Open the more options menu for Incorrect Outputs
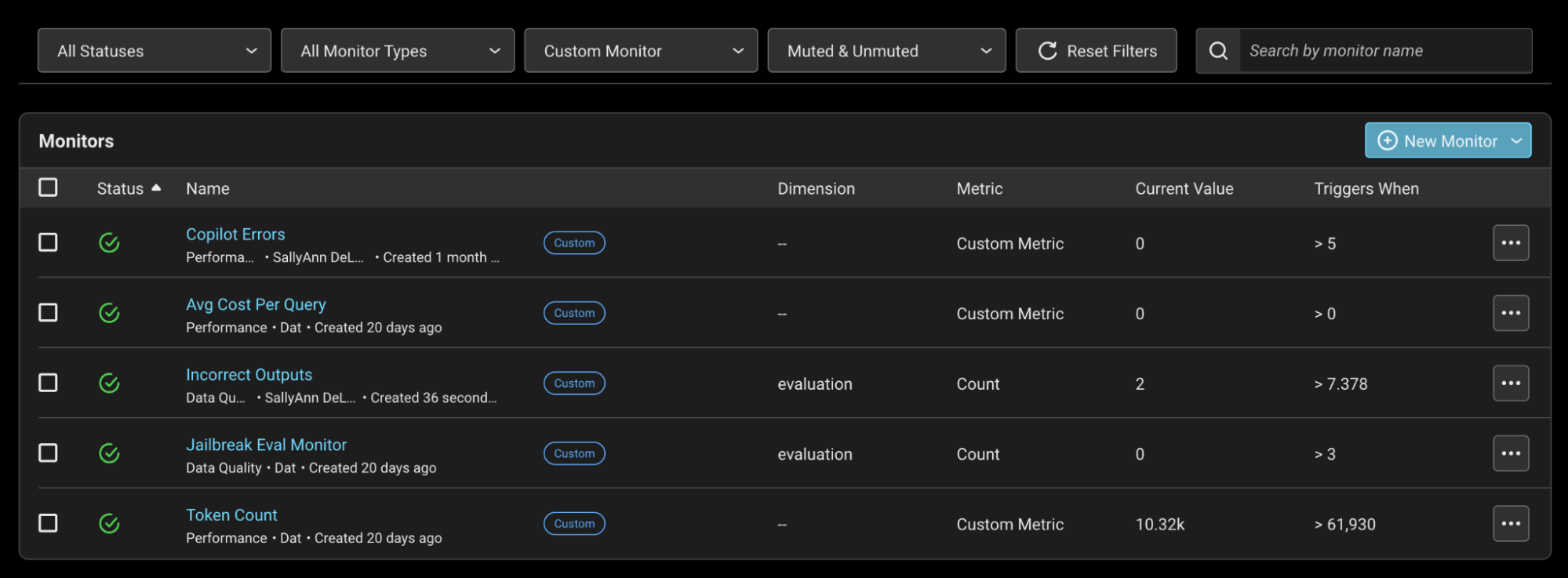 pos(1511,384)
